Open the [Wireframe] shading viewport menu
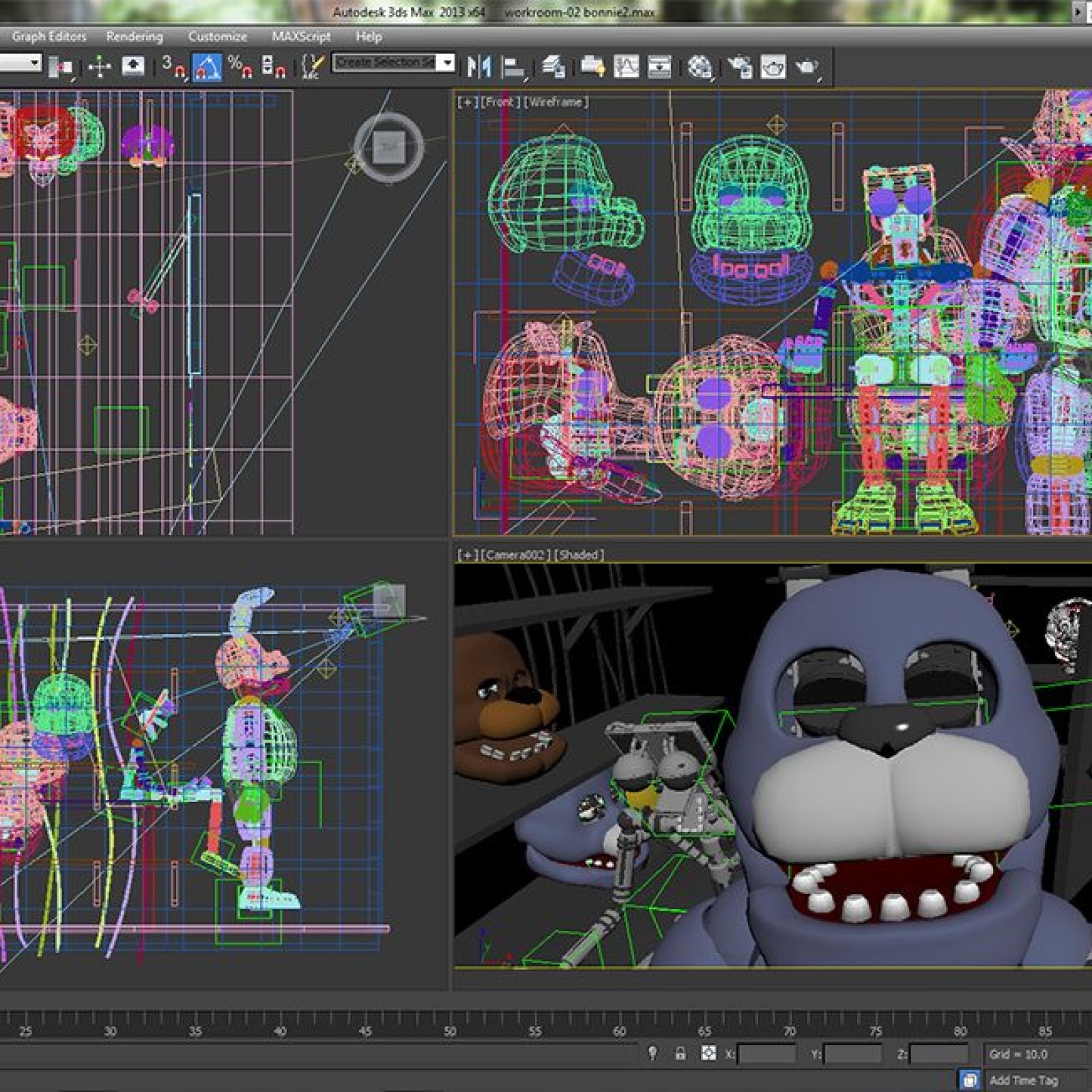 coord(556,102)
